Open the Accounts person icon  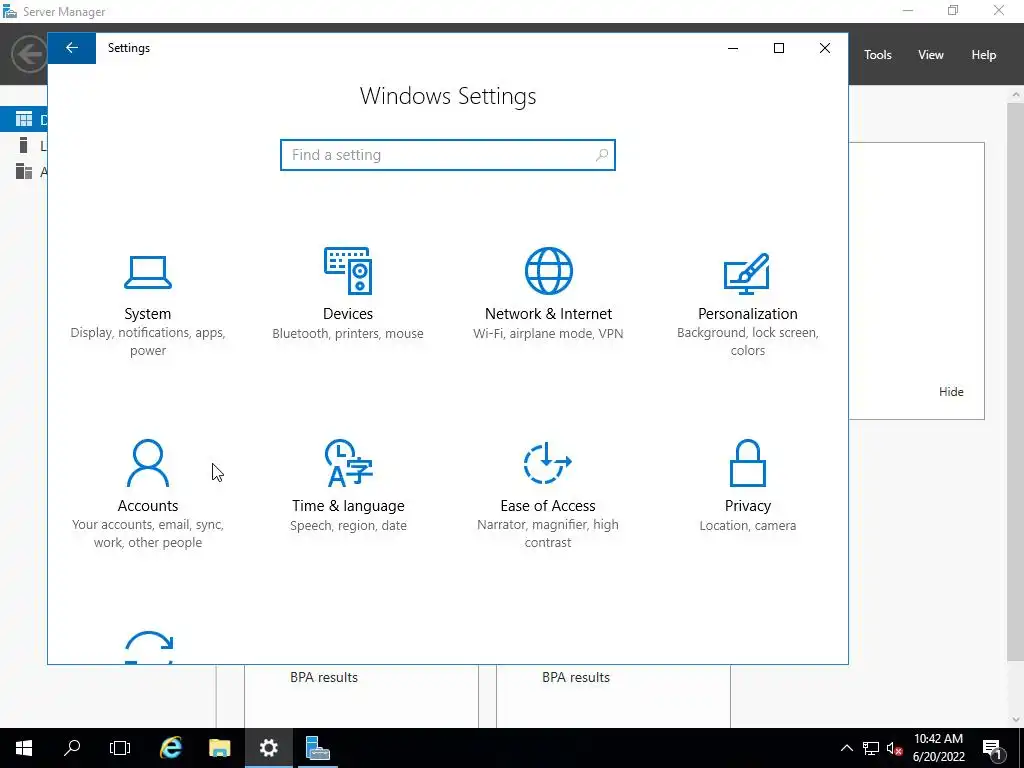pyautogui.click(x=148, y=463)
